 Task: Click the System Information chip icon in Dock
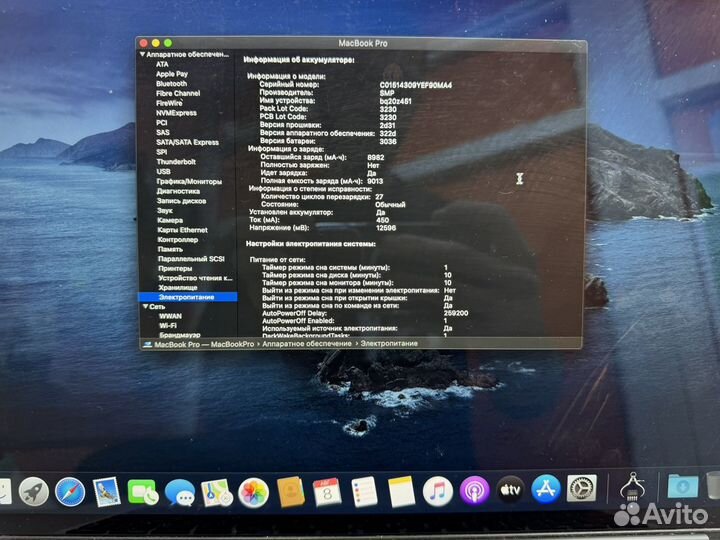(632, 487)
